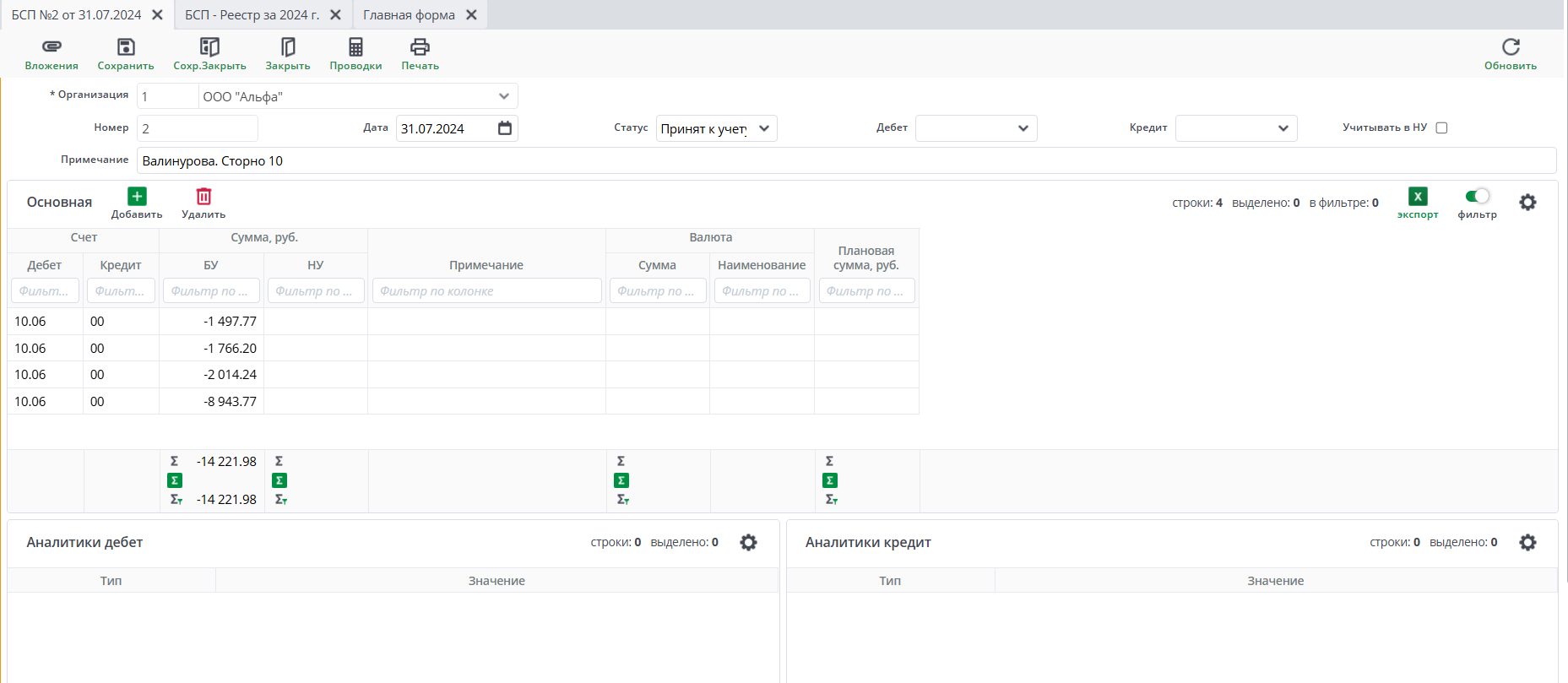Screen dimensions: 1568x683
Task: Open Аналитики дебет settings gear
Action: click(x=748, y=543)
